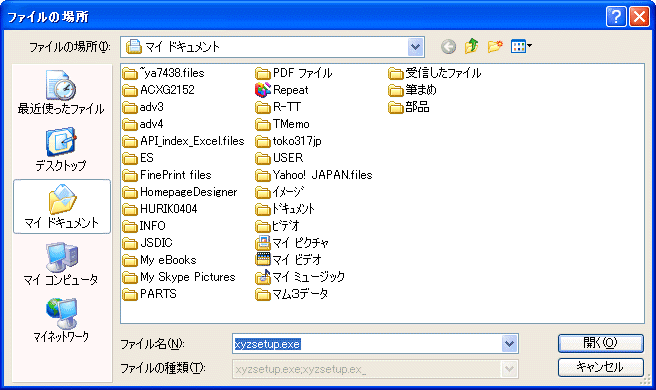Select the Yahoo! JAPAN.files folder

tap(314, 175)
